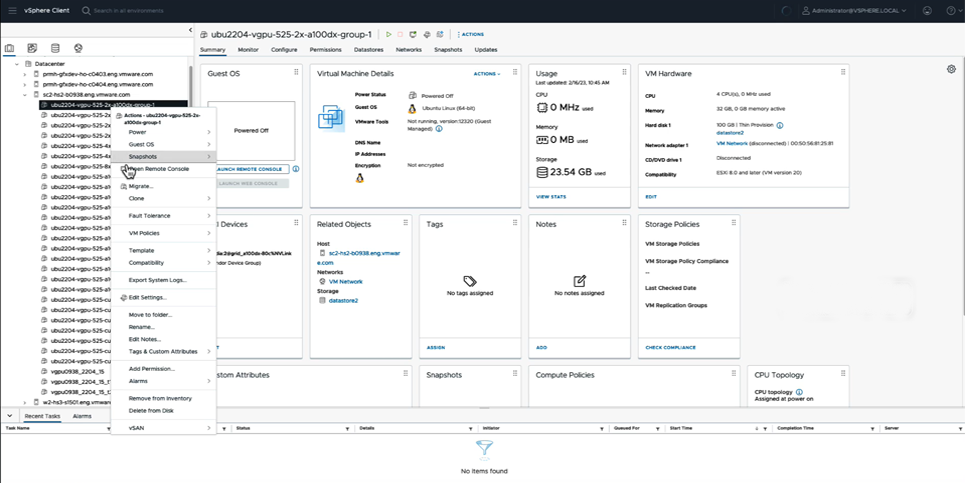Open the datastore2 link under Related Objects
965x483 pixels.
[x=343, y=300]
